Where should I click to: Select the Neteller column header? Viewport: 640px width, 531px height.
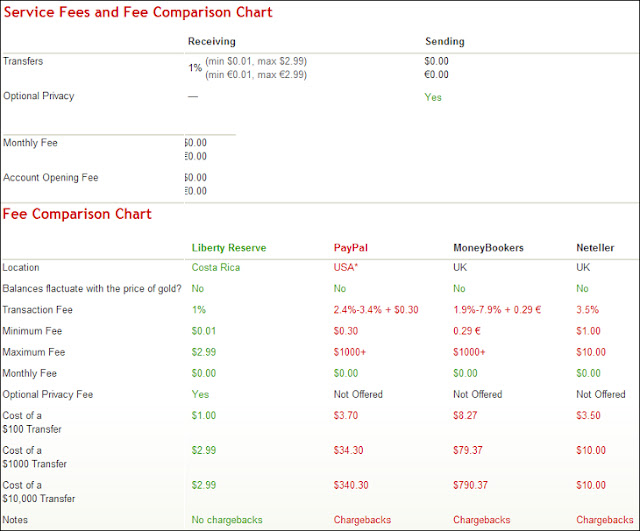pyautogui.click(x=595, y=248)
